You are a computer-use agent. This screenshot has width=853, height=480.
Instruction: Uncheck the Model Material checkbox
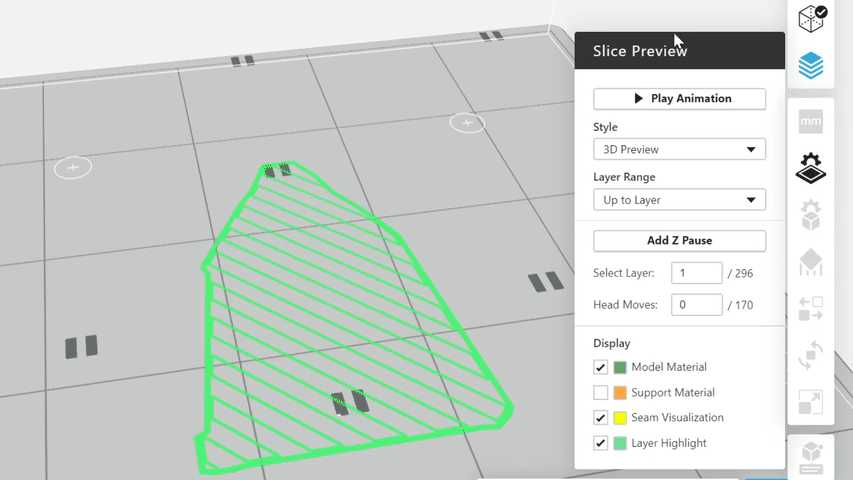click(601, 367)
